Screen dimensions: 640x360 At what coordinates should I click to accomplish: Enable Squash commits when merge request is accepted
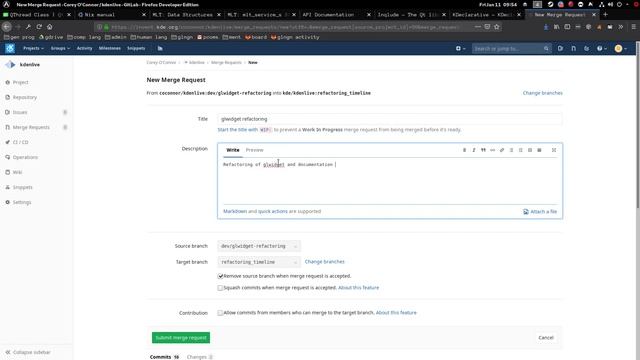(220, 288)
